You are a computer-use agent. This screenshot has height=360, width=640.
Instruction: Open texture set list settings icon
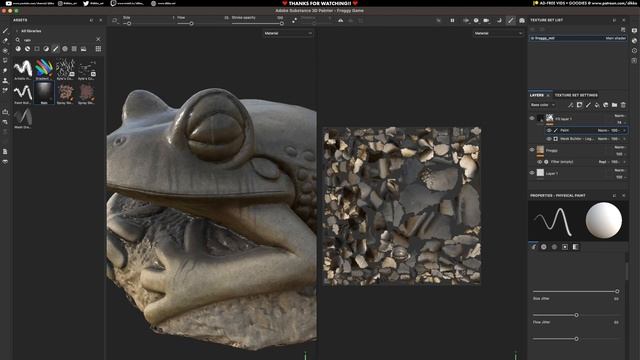(623, 29)
